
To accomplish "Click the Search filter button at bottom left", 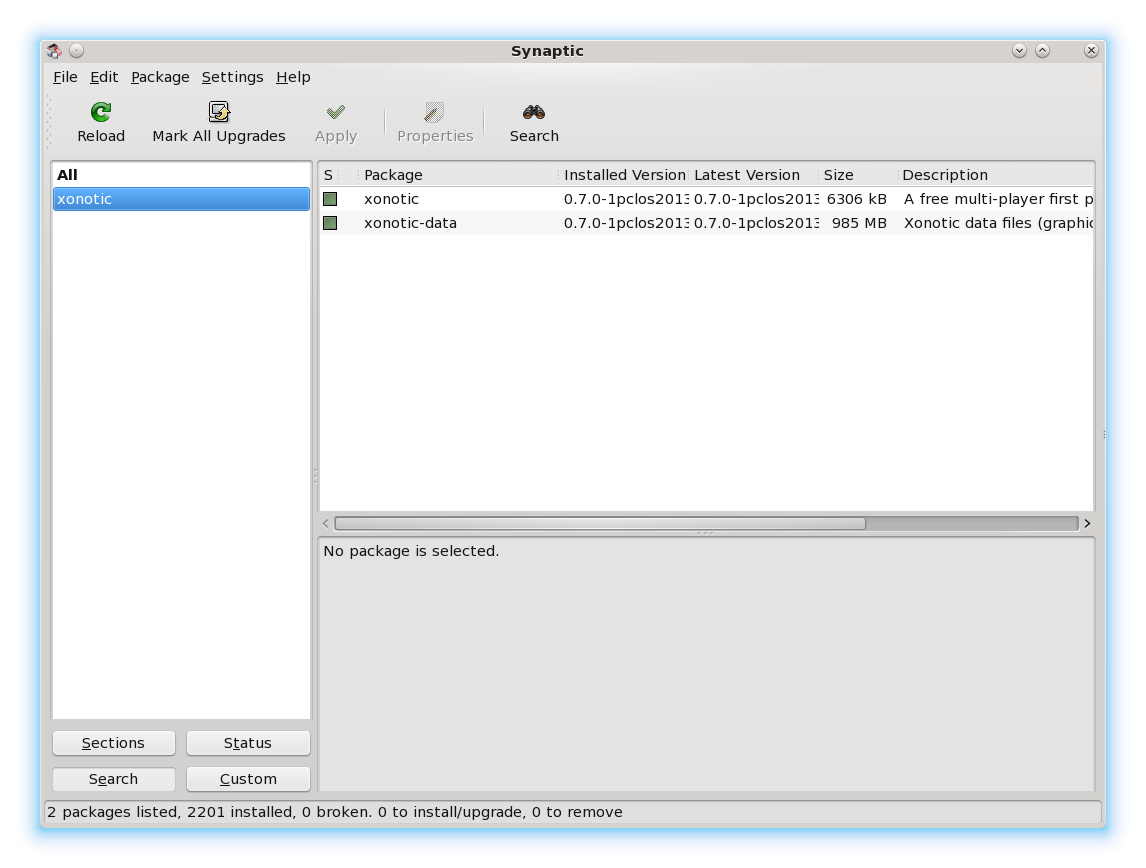I will tap(113, 779).
